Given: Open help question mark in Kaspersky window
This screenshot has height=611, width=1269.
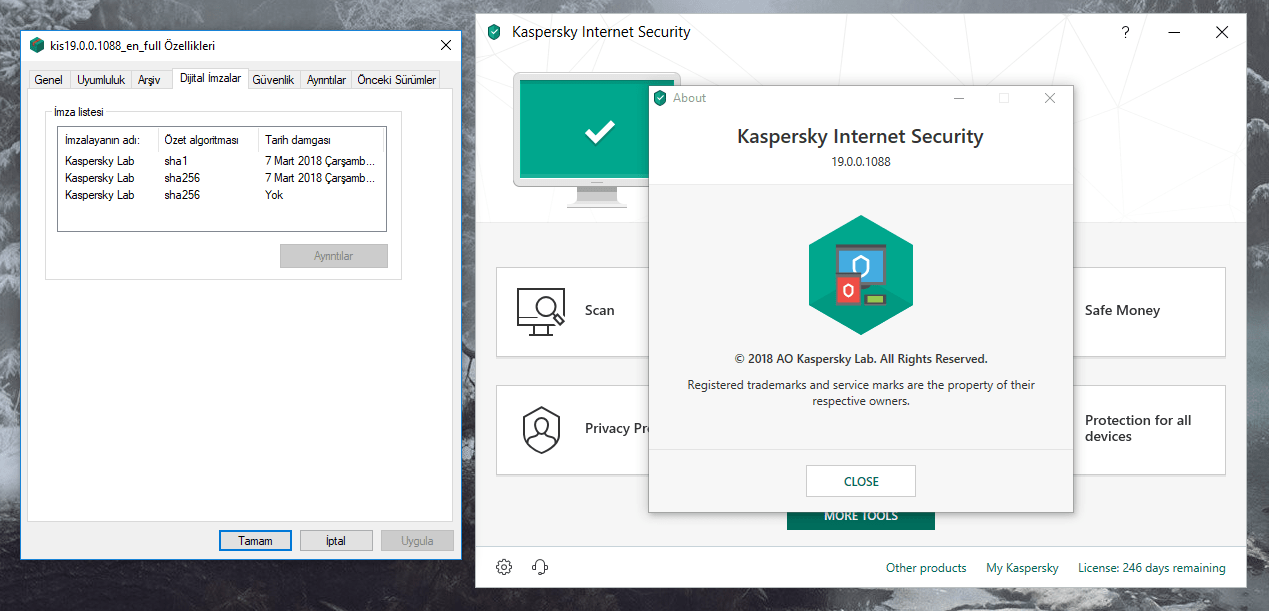Looking at the screenshot, I should pyautogui.click(x=1125, y=32).
